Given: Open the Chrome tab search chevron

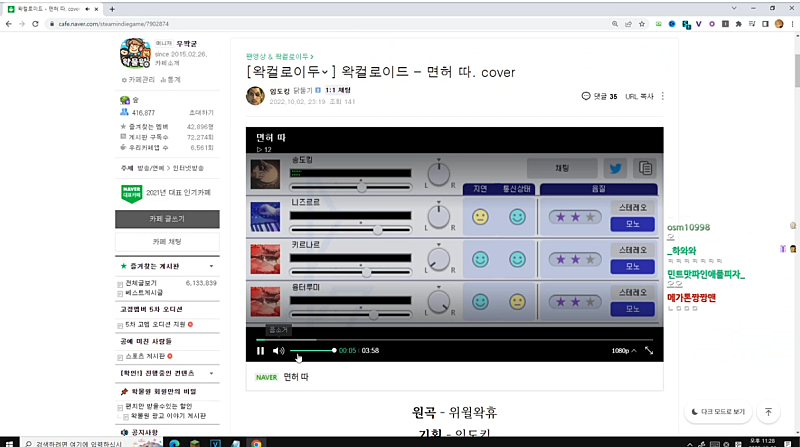Looking at the screenshot, I should pos(734,8).
